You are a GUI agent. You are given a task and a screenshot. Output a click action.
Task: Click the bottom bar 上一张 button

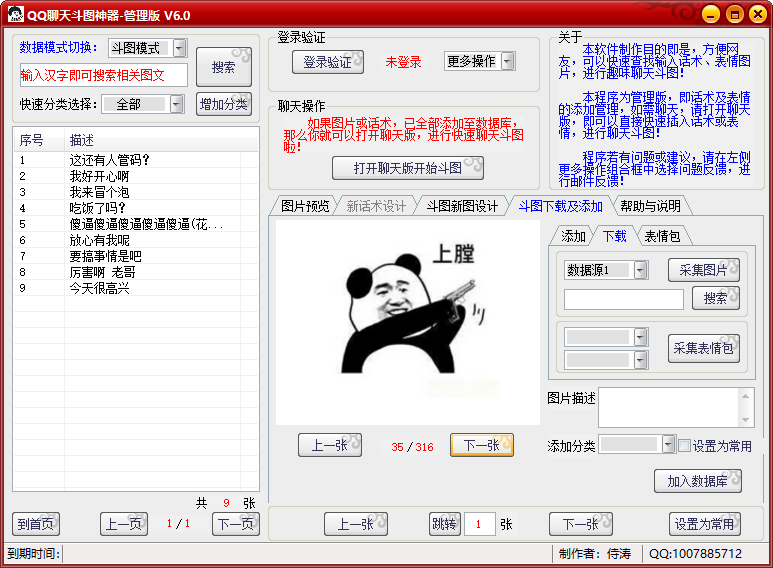(355, 524)
